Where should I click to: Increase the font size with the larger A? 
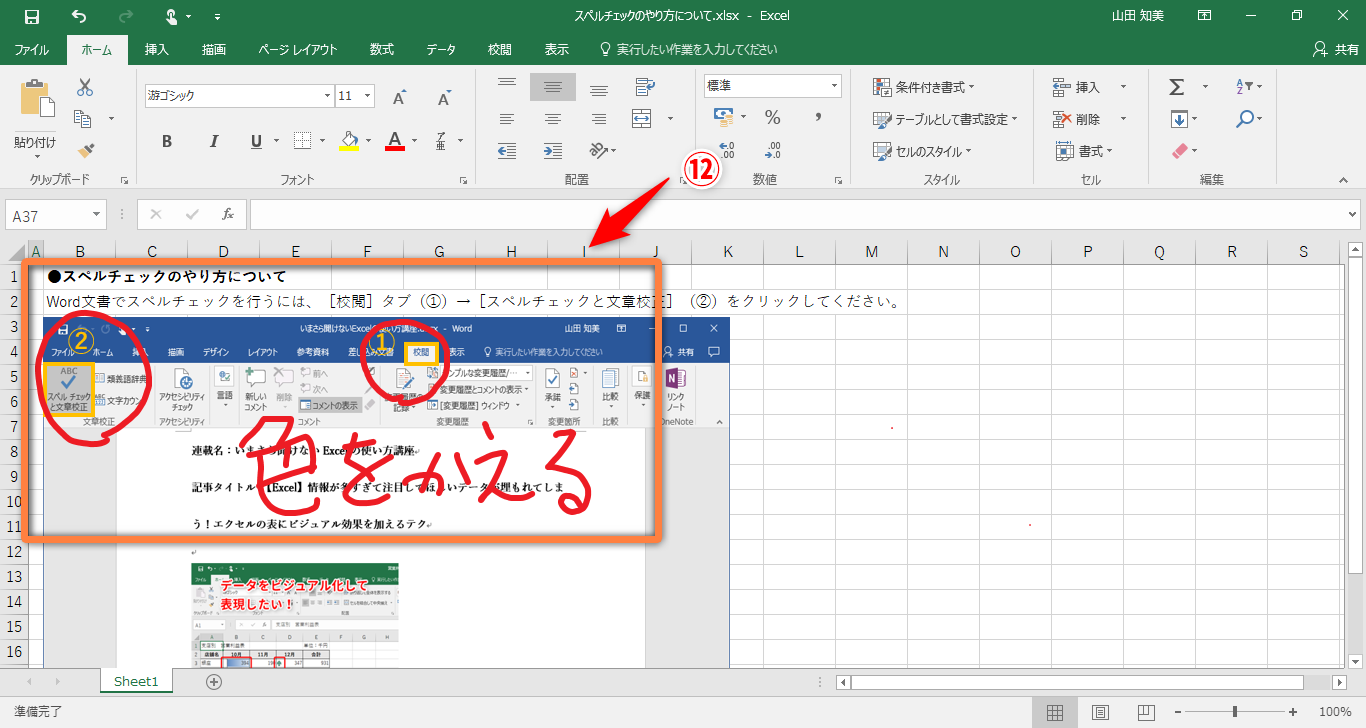pos(399,97)
